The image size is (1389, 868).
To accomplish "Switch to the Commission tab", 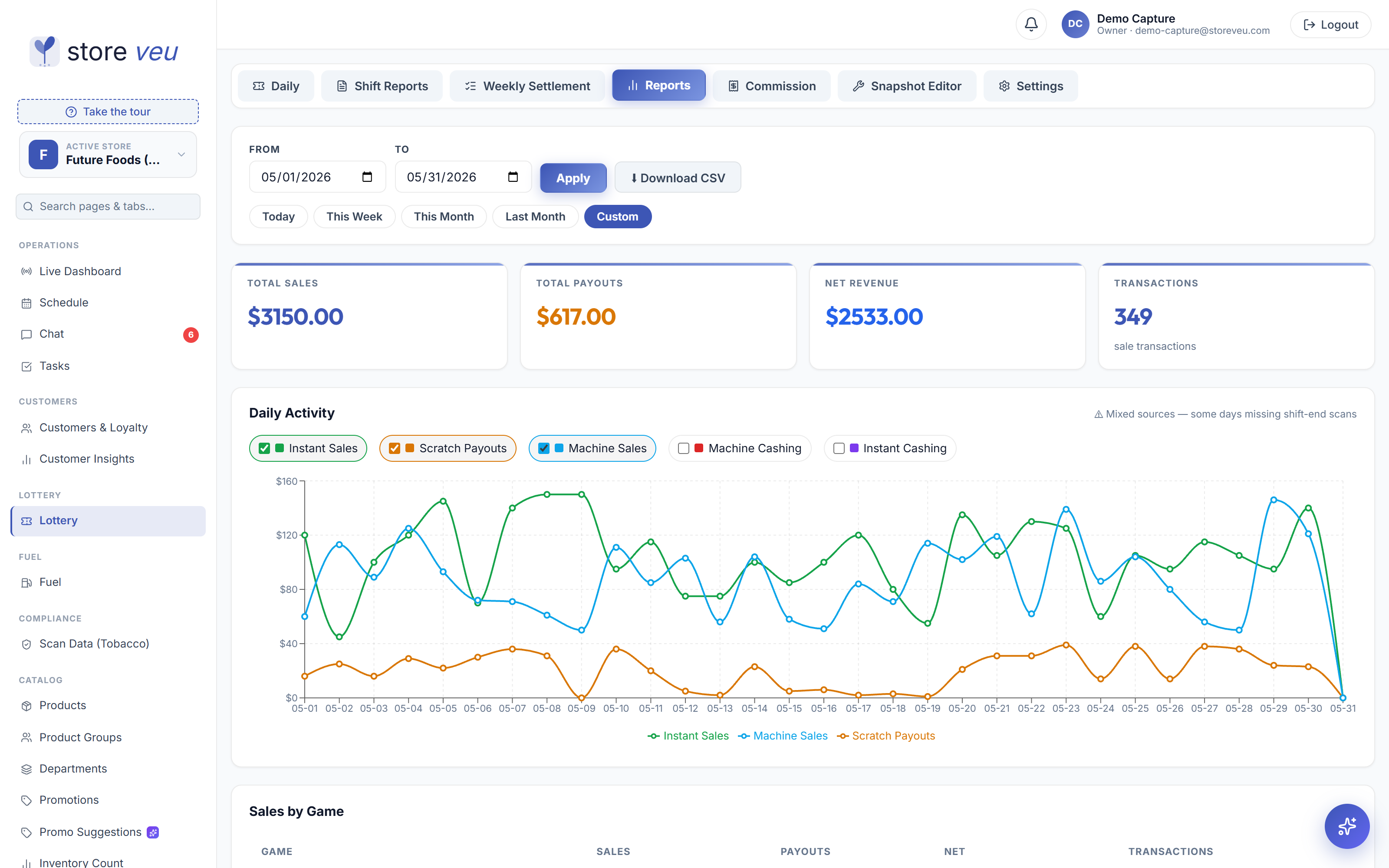I will 771,86.
